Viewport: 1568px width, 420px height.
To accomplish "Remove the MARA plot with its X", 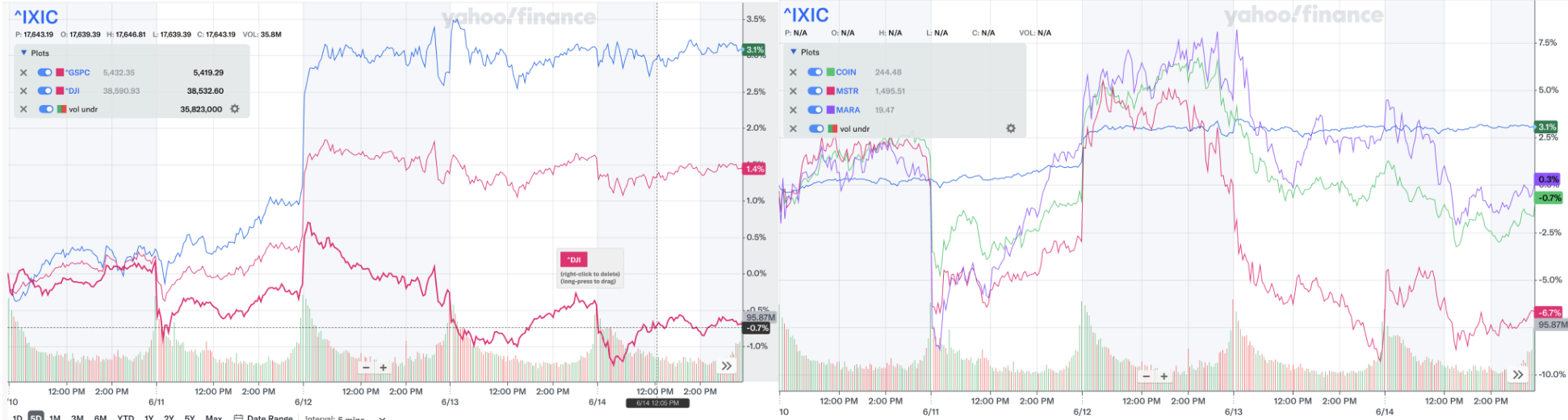I will (793, 110).
